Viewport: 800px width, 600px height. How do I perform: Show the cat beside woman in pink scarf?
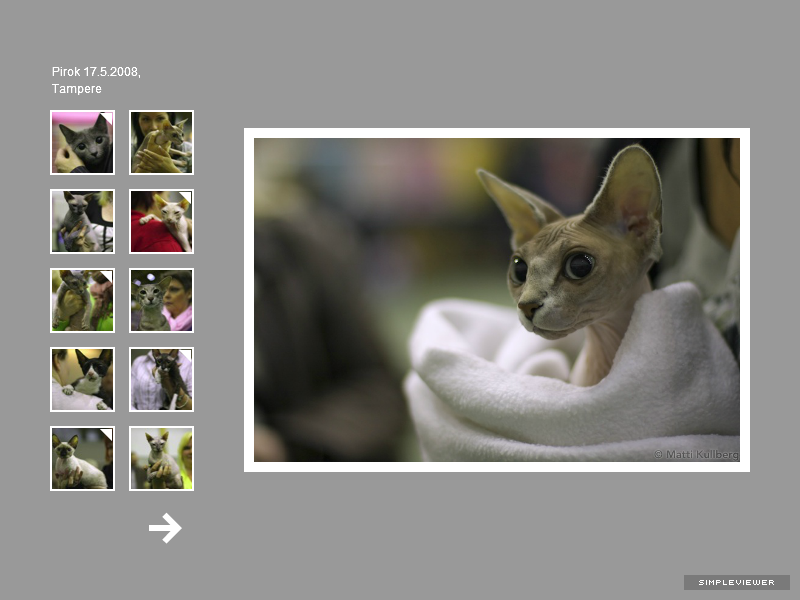click(161, 300)
